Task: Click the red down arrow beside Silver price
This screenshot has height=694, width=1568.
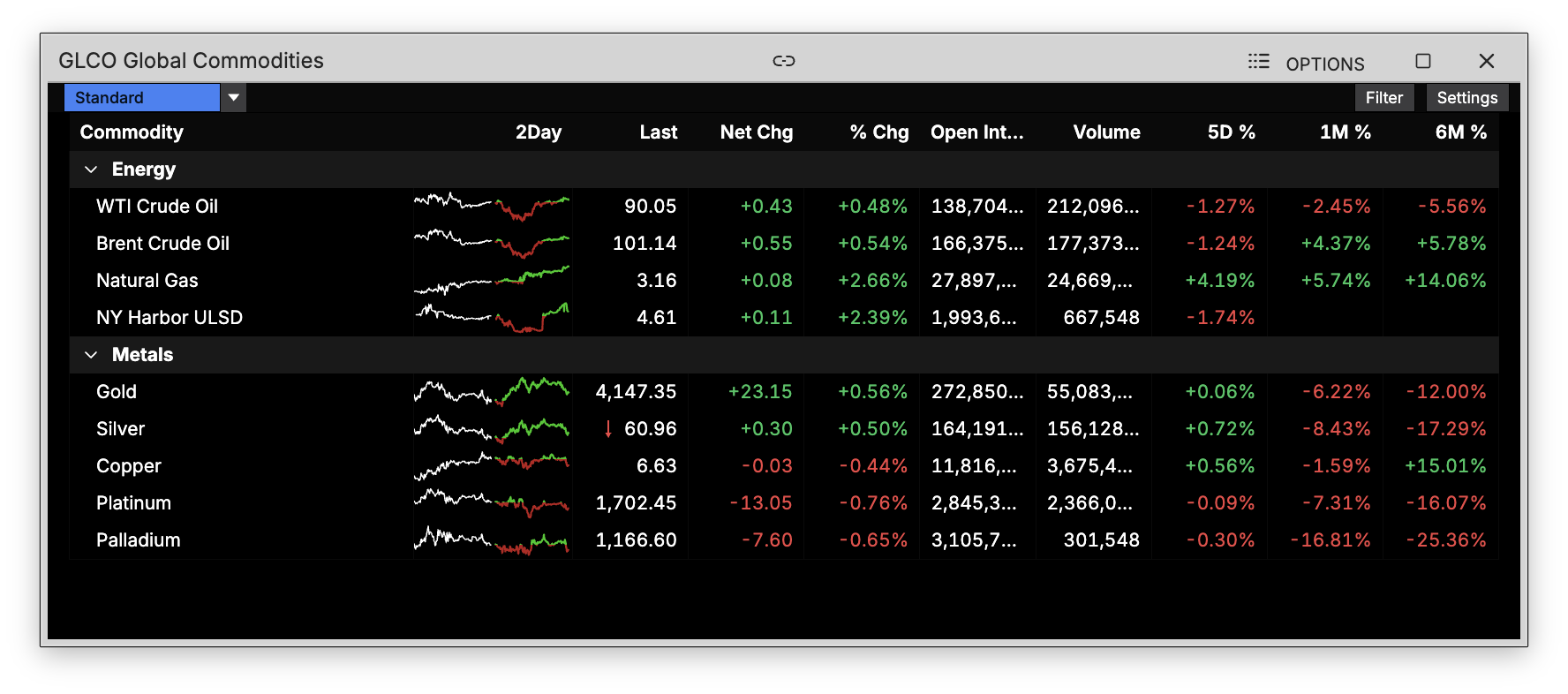Action: tap(608, 429)
